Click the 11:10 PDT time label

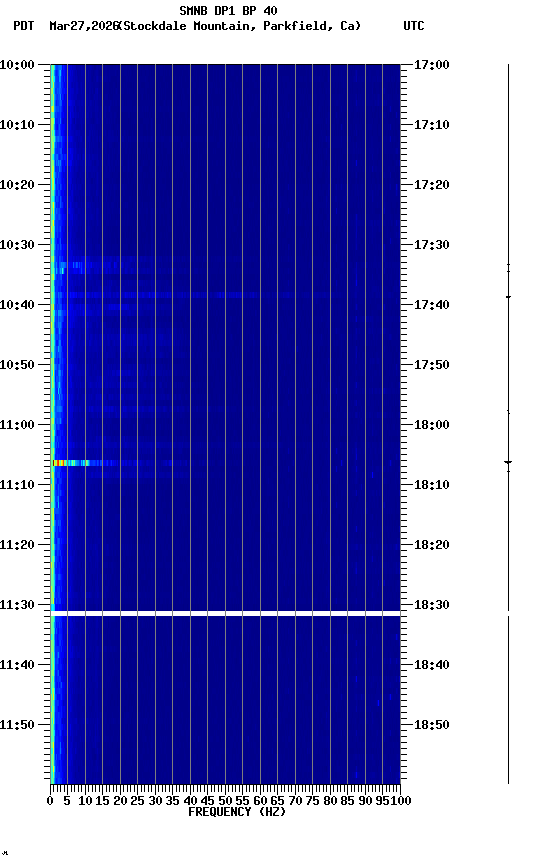(17, 485)
